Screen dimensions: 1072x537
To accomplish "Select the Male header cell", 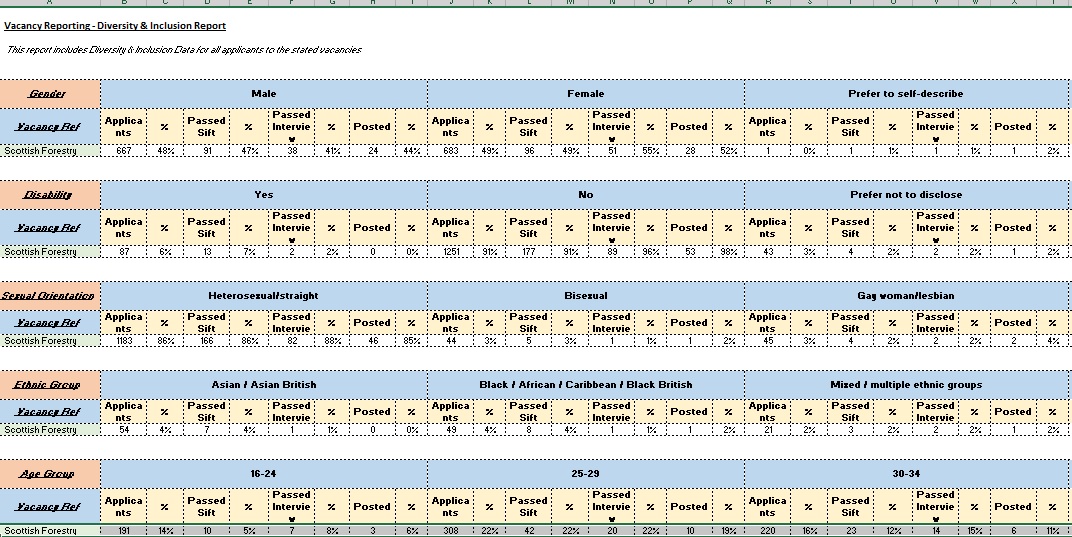I will tap(263, 93).
